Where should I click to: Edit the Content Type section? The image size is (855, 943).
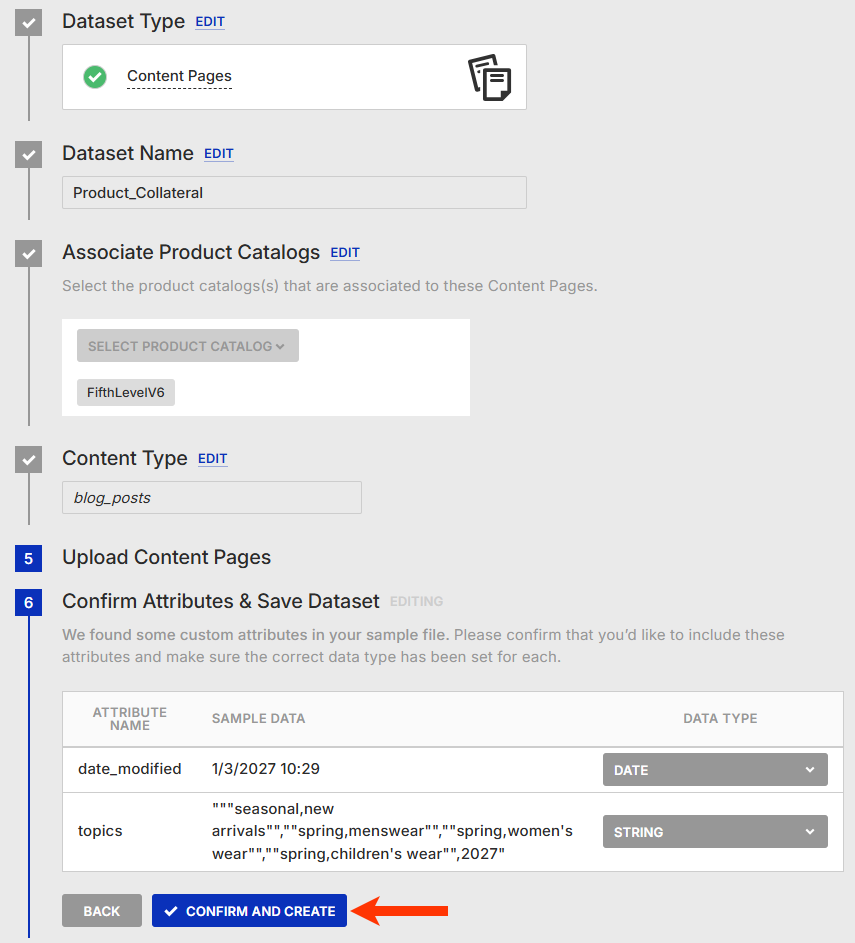213,459
